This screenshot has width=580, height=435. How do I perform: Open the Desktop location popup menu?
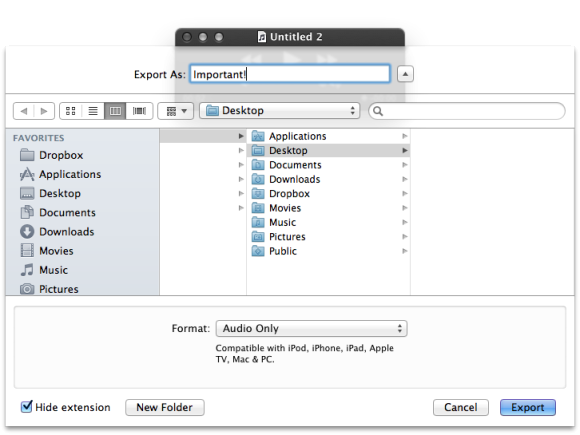coord(280,111)
